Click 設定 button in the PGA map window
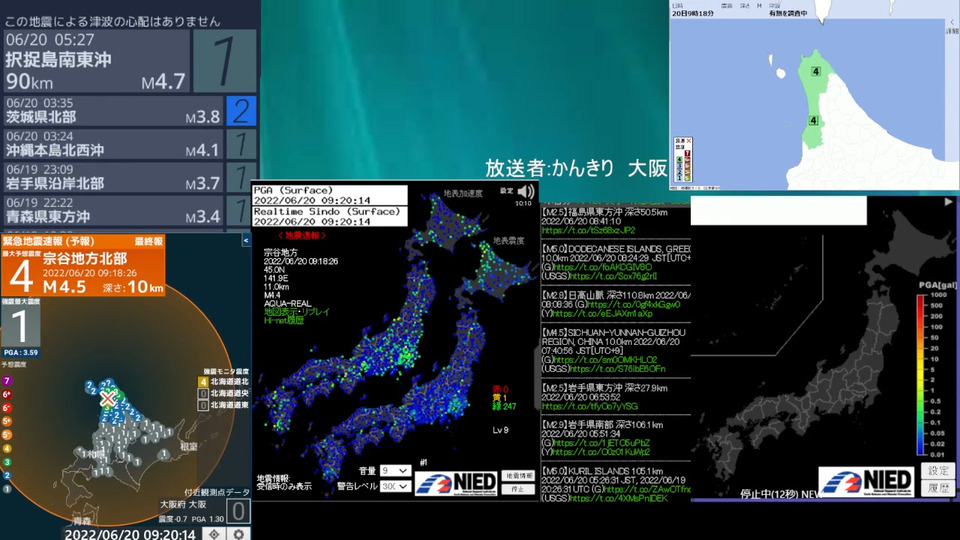This screenshot has height=540, width=960. pyautogui.click(x=938, y=470)
